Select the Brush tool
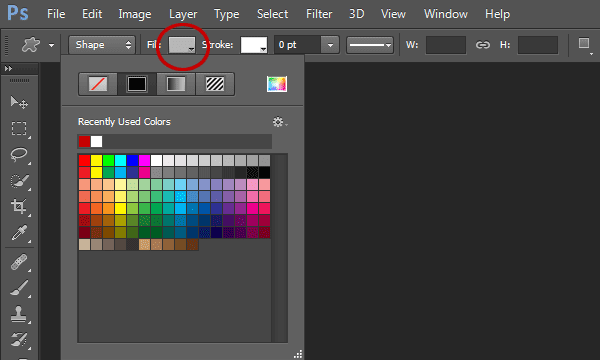 tap(19, 288)
